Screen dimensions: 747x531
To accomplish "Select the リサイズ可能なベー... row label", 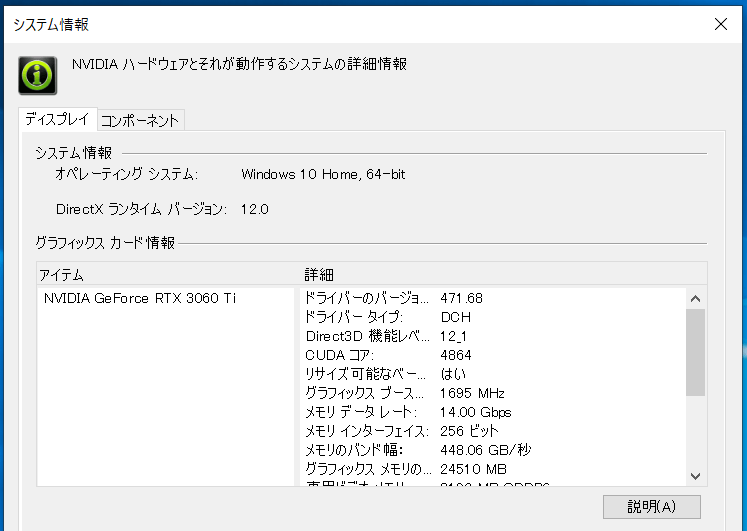I will point(365,374).
